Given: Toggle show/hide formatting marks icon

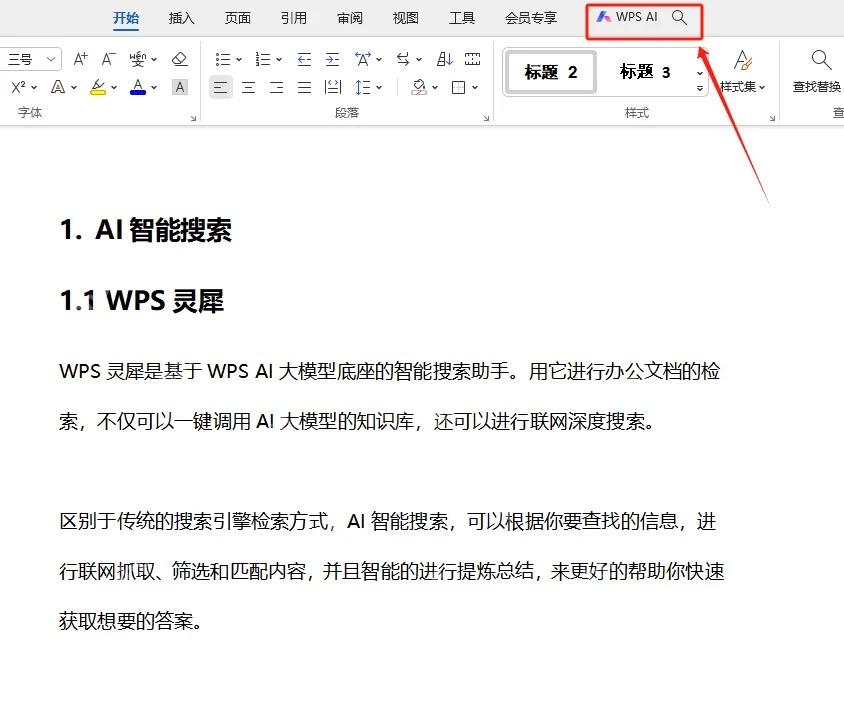Looking at the screenshot, I should tap(473, 59).
